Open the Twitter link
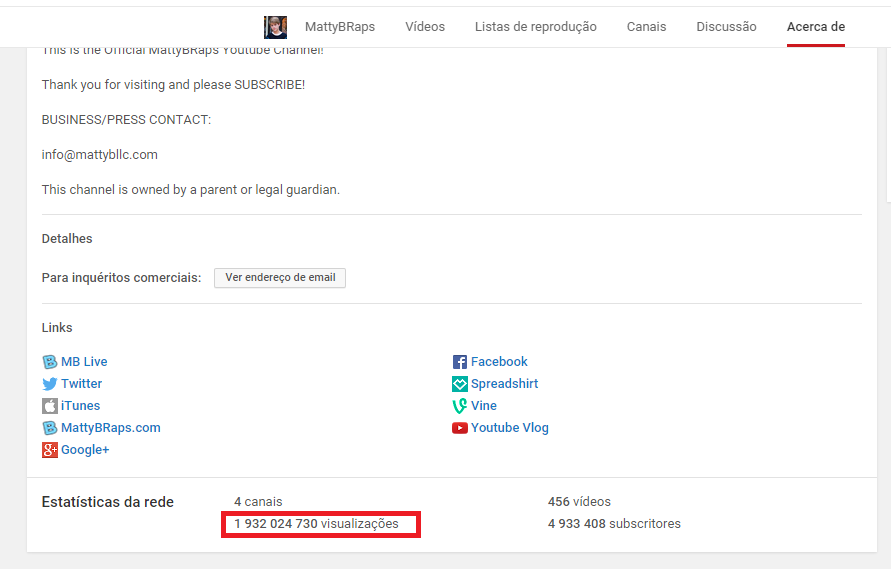 pos(81,384)
